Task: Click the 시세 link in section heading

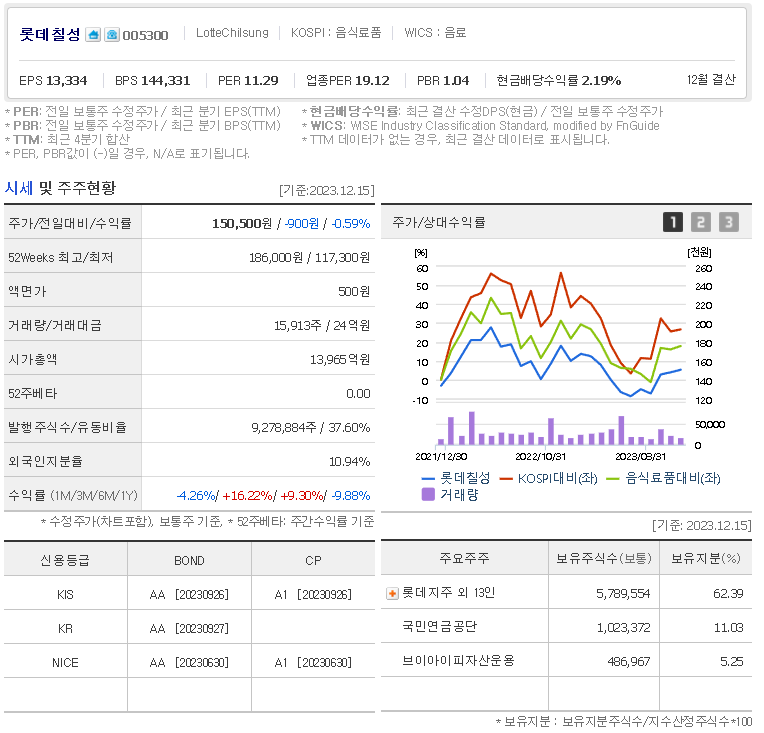Action: 19,188
